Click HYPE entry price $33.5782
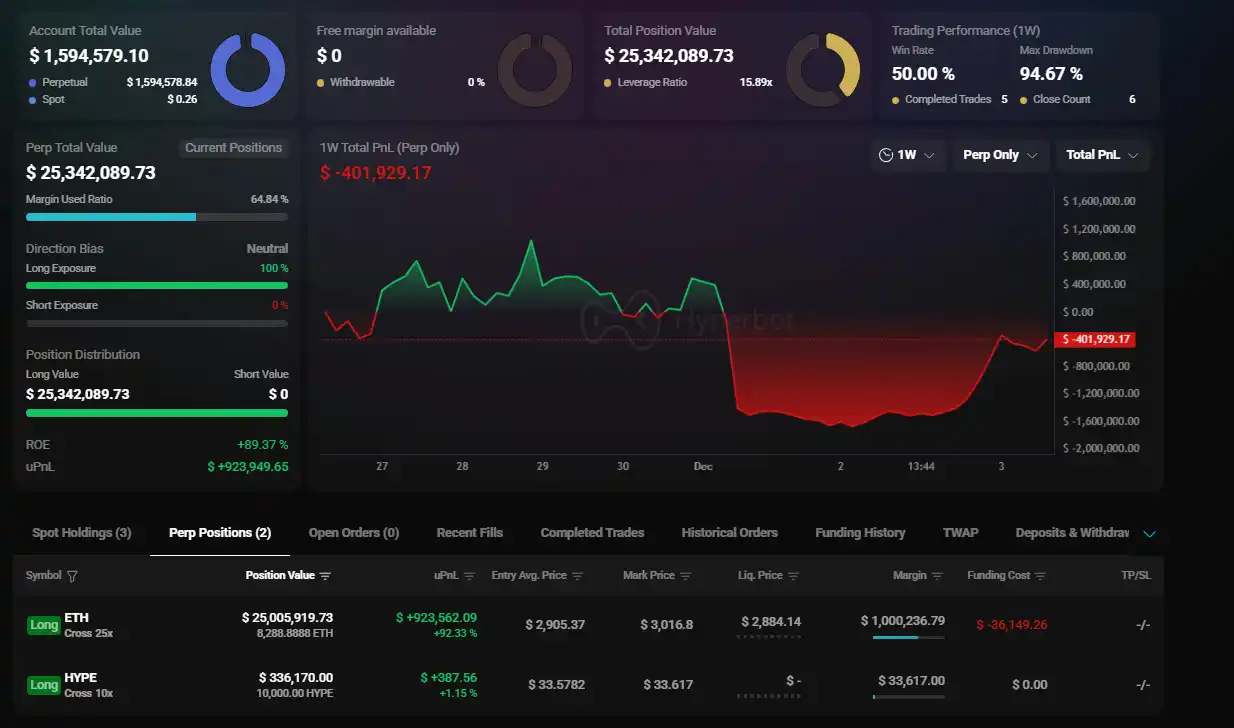This screenshot has height=728, width=1234. pyautogui.click(x=557, y=685)
